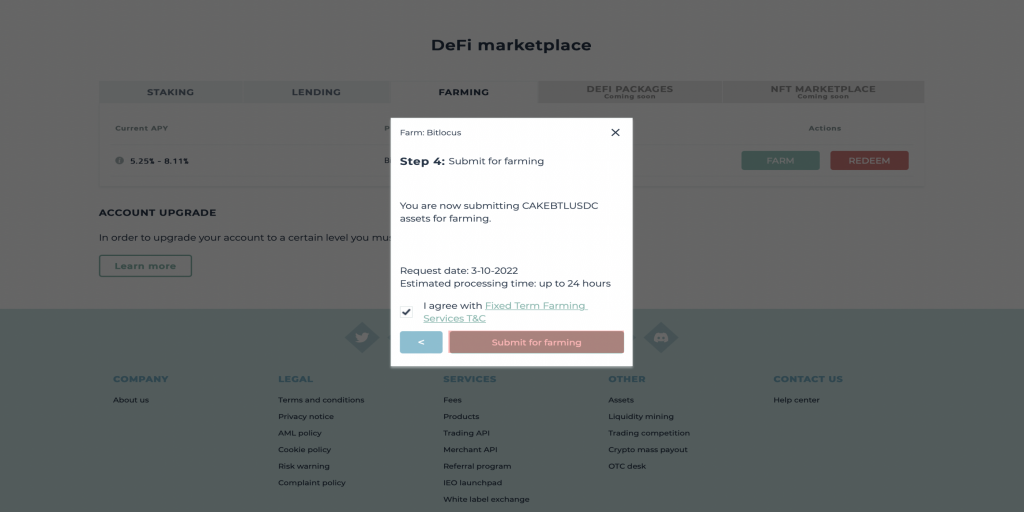
Task: Click the 'Actions' column header
Action: tap(825, 128)
